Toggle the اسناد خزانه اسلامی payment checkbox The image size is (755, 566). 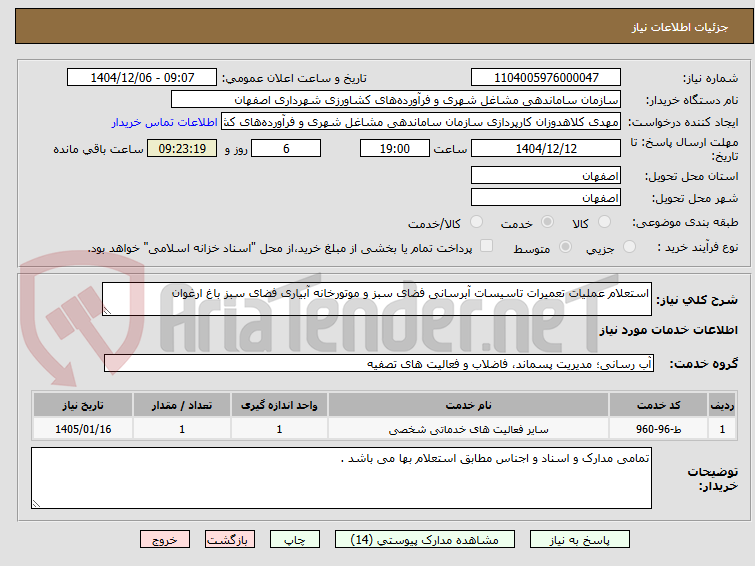click(487, 246)
